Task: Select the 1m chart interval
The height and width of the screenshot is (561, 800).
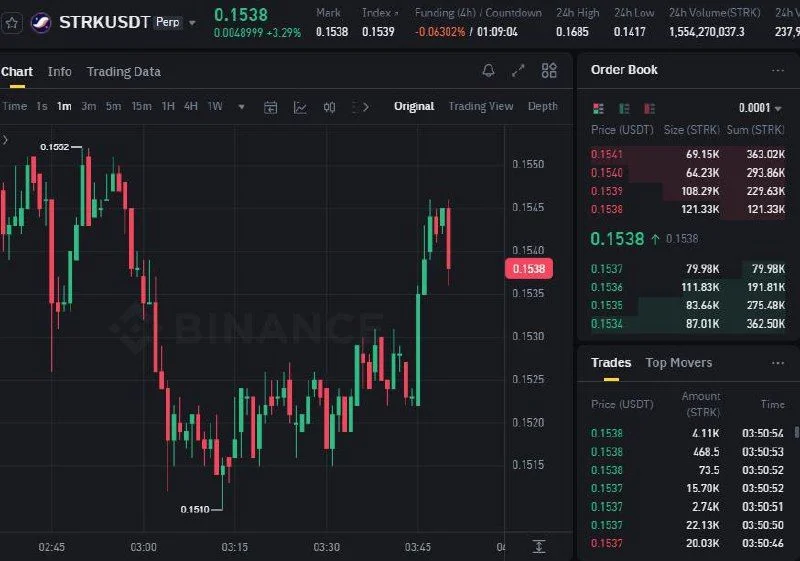Action: (64, 106)
